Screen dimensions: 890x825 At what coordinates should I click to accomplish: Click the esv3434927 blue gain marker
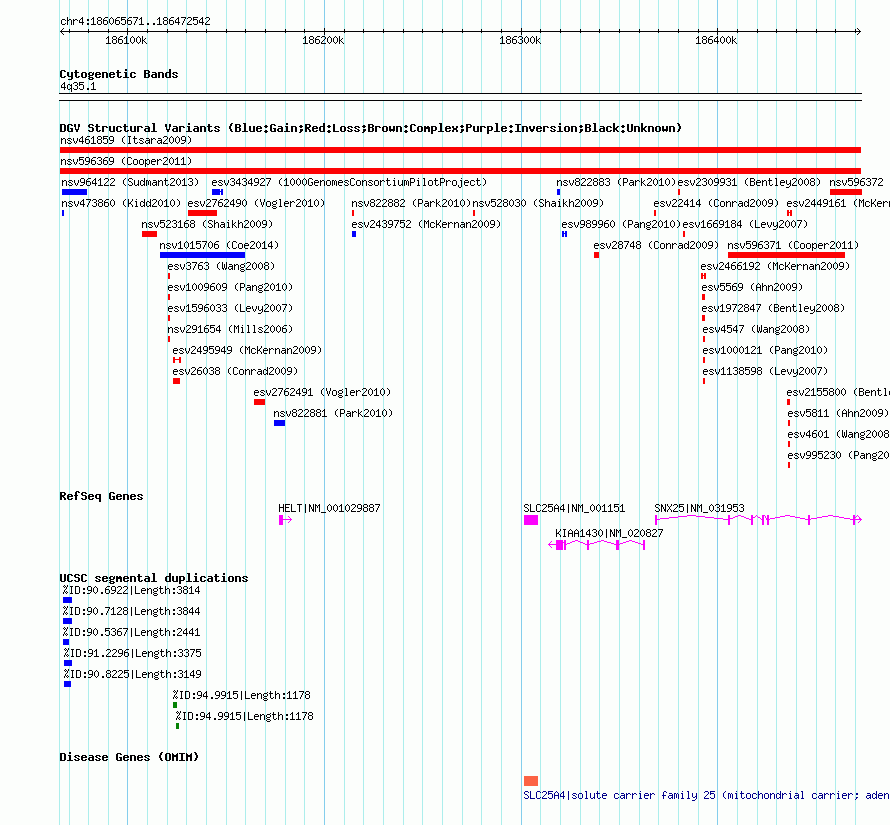click(x=217, y=192)
